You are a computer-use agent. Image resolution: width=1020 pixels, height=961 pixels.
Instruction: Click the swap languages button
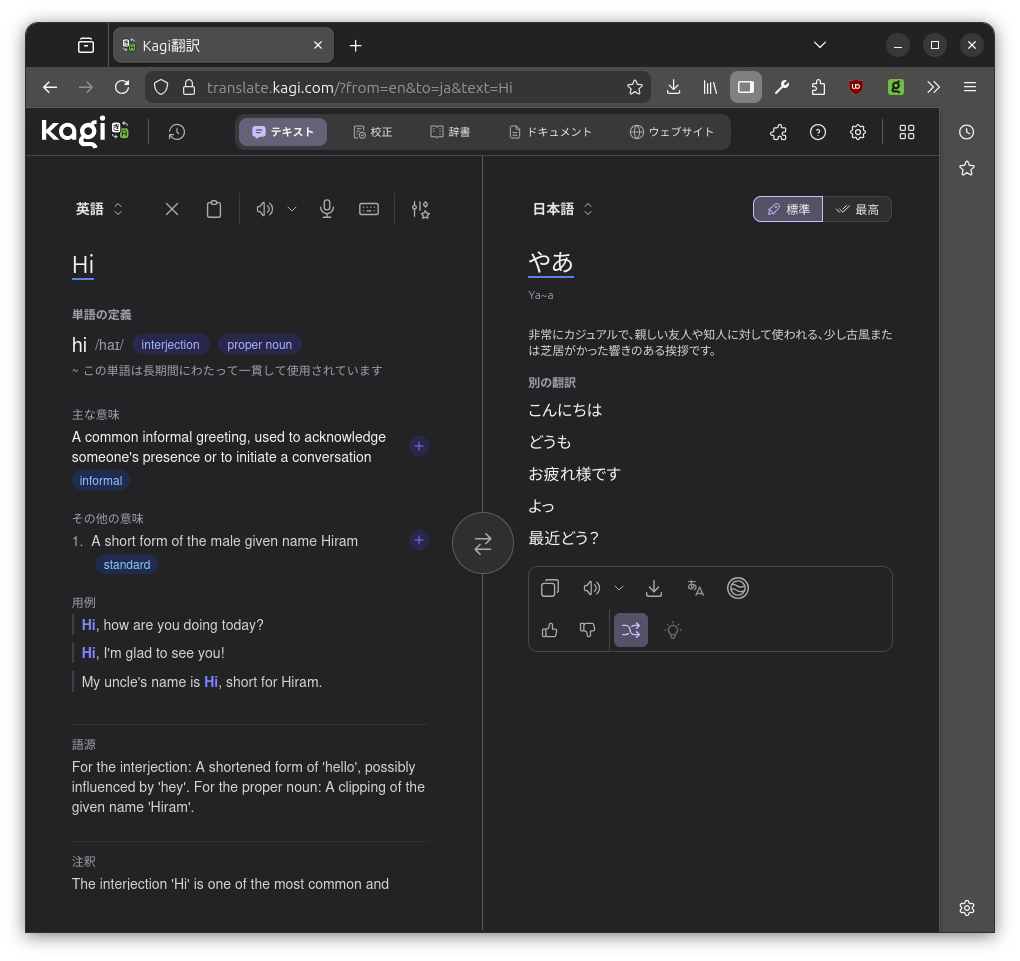tap(482, 543)
